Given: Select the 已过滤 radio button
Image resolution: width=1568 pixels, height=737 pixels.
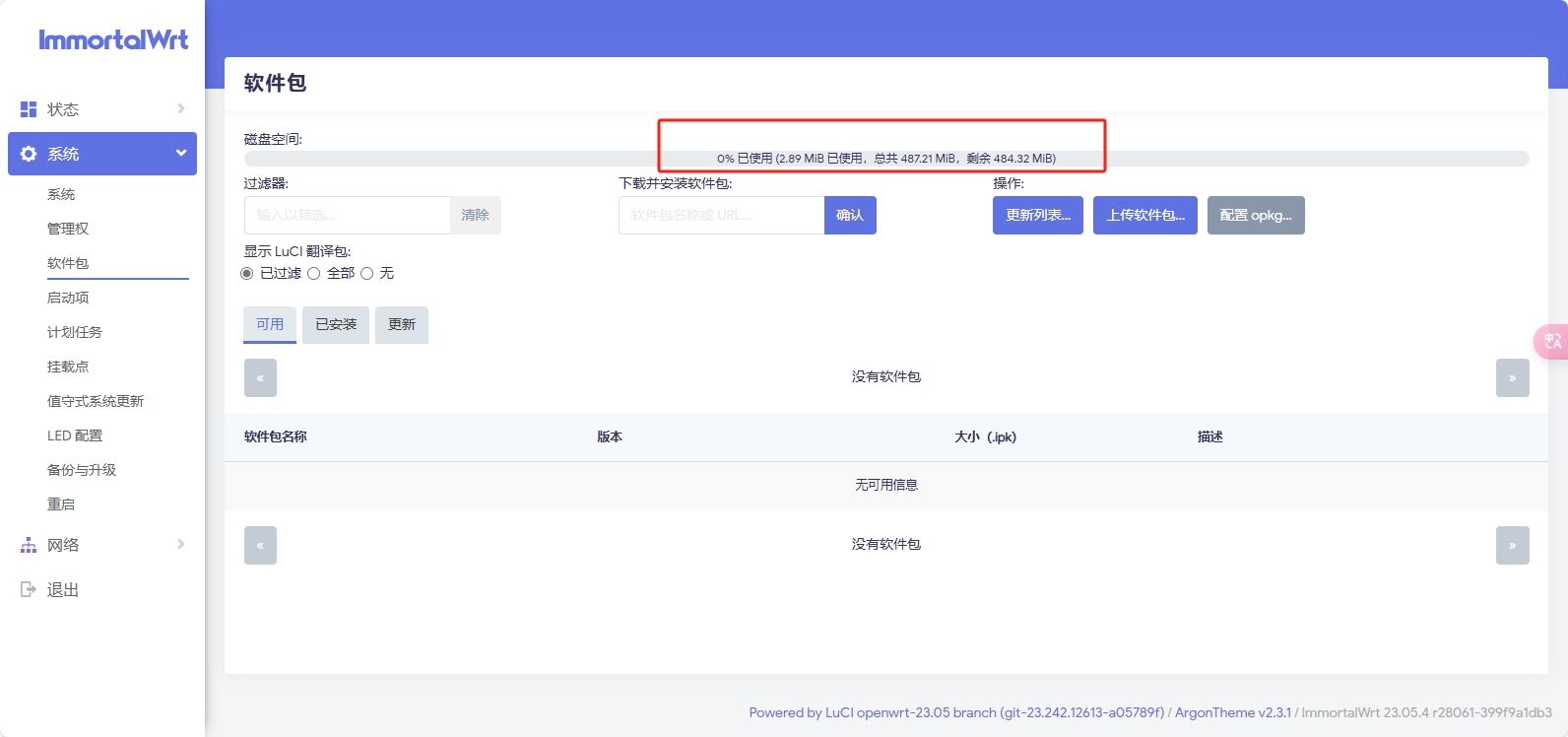Looking at the screenshot, I should (247, 273).
